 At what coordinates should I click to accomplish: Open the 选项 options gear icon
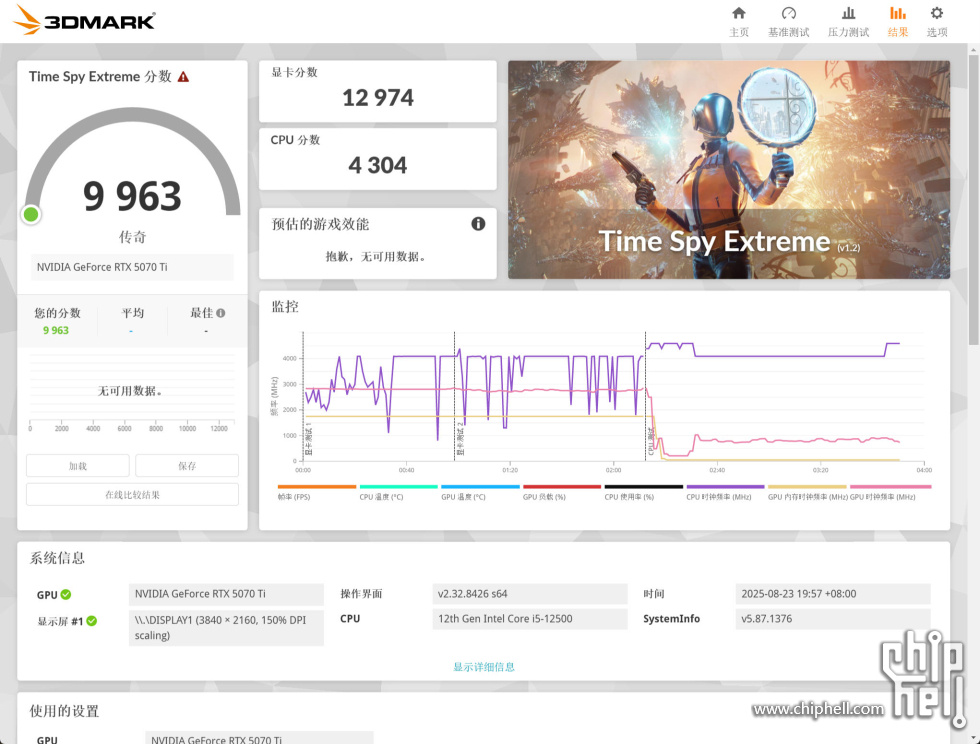pos(936,13)
